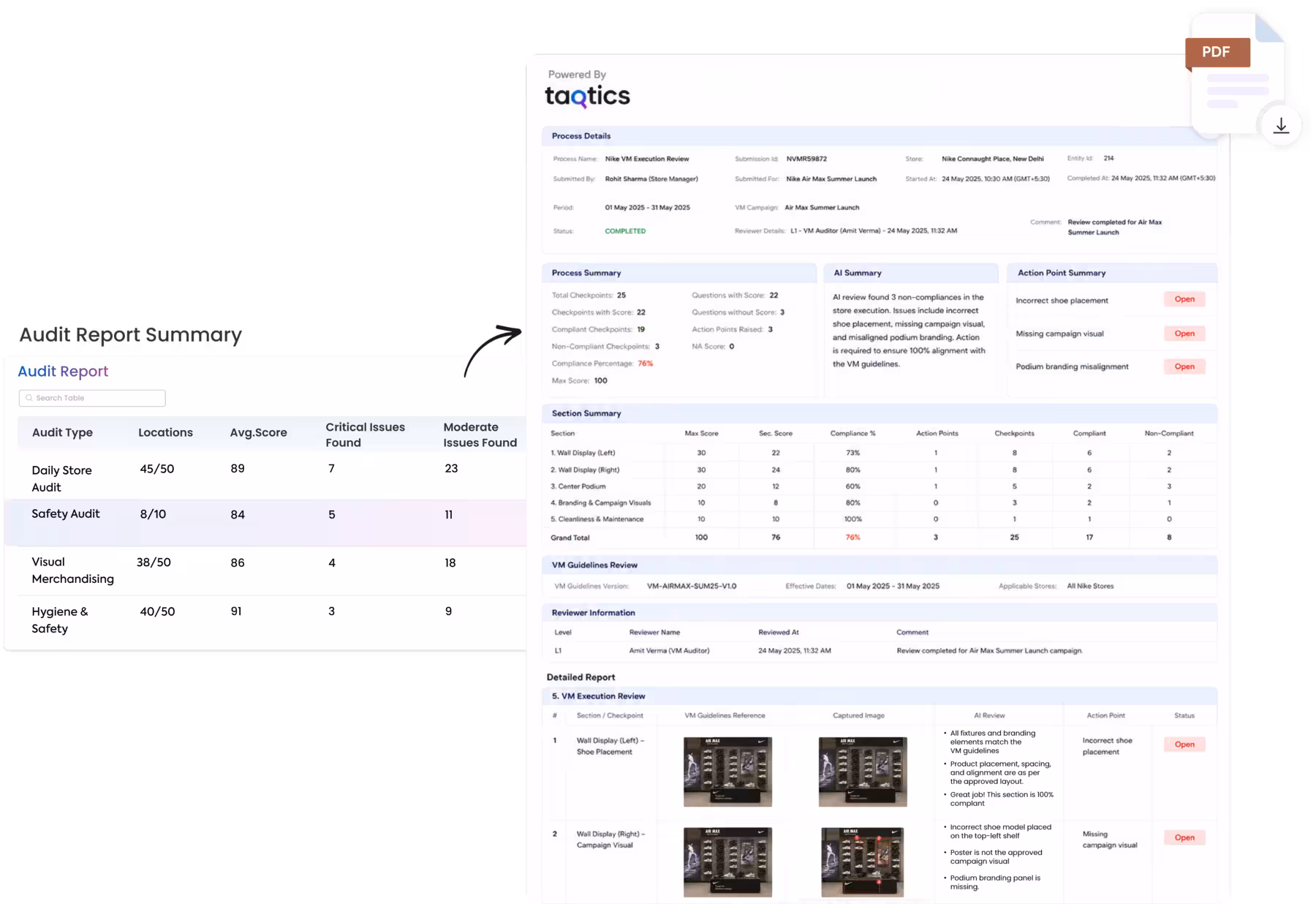Select the 4. Branding & Campaign Visuals row
1316x904 pixels.
click(x=880, y=502)
